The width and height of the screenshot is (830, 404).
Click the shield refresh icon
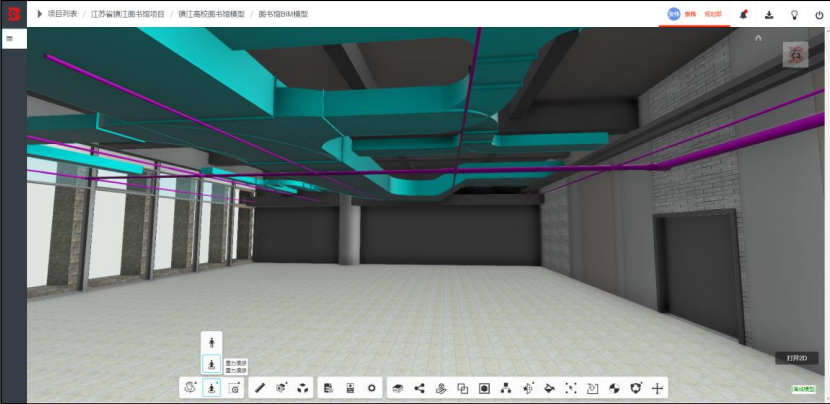636,388
